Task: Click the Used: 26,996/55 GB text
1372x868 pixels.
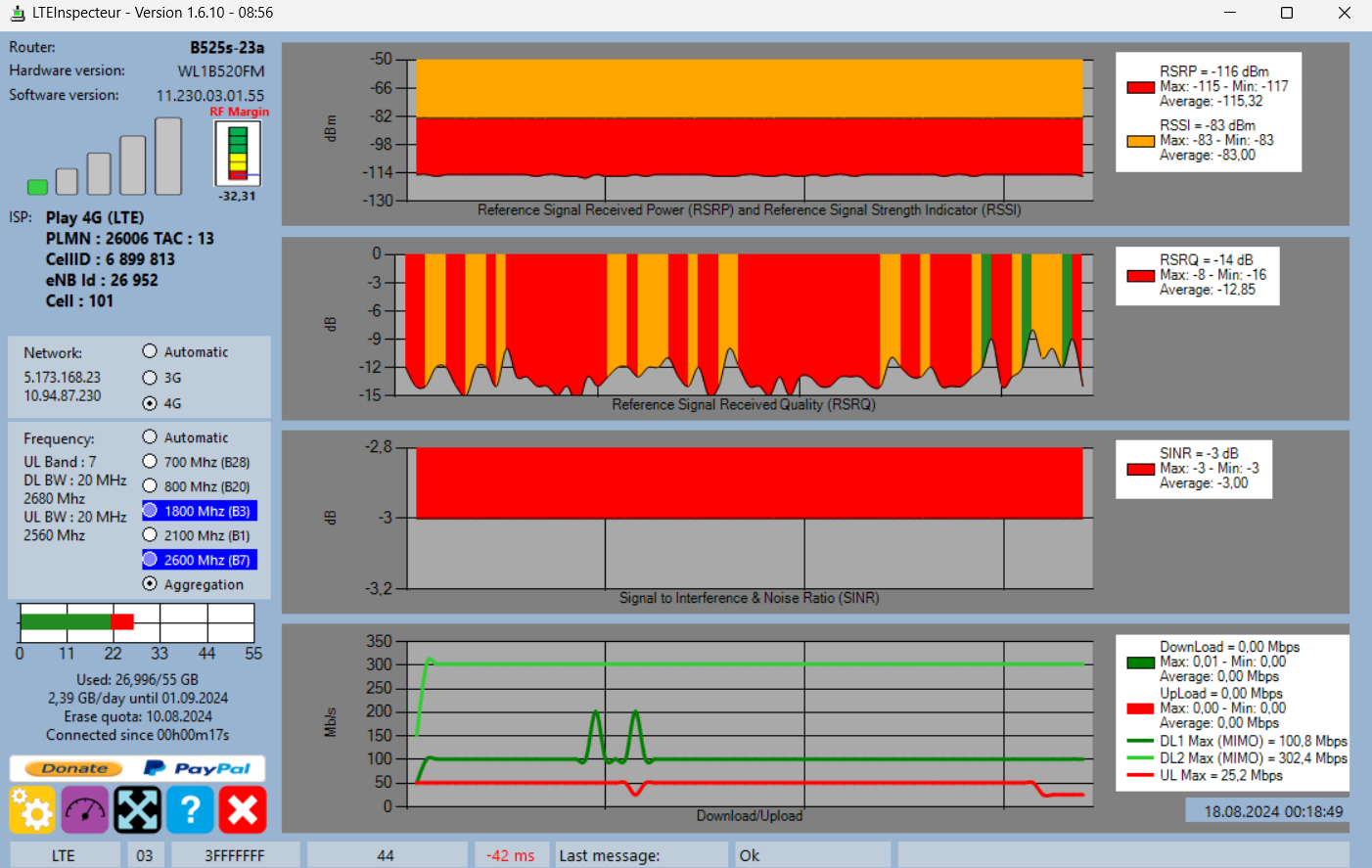Action: pyautogui.click(x=137, y=679)
